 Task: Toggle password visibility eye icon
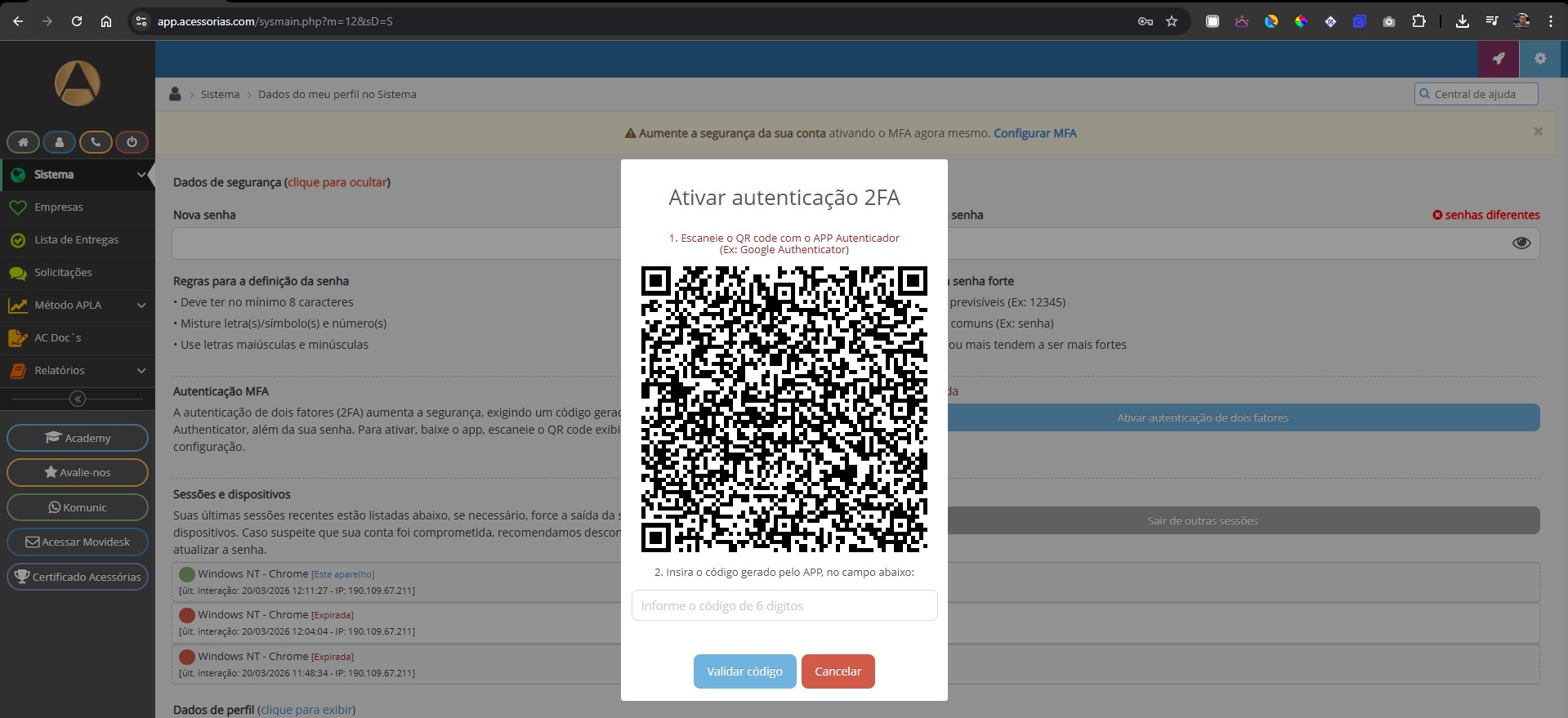[1521, 243]
